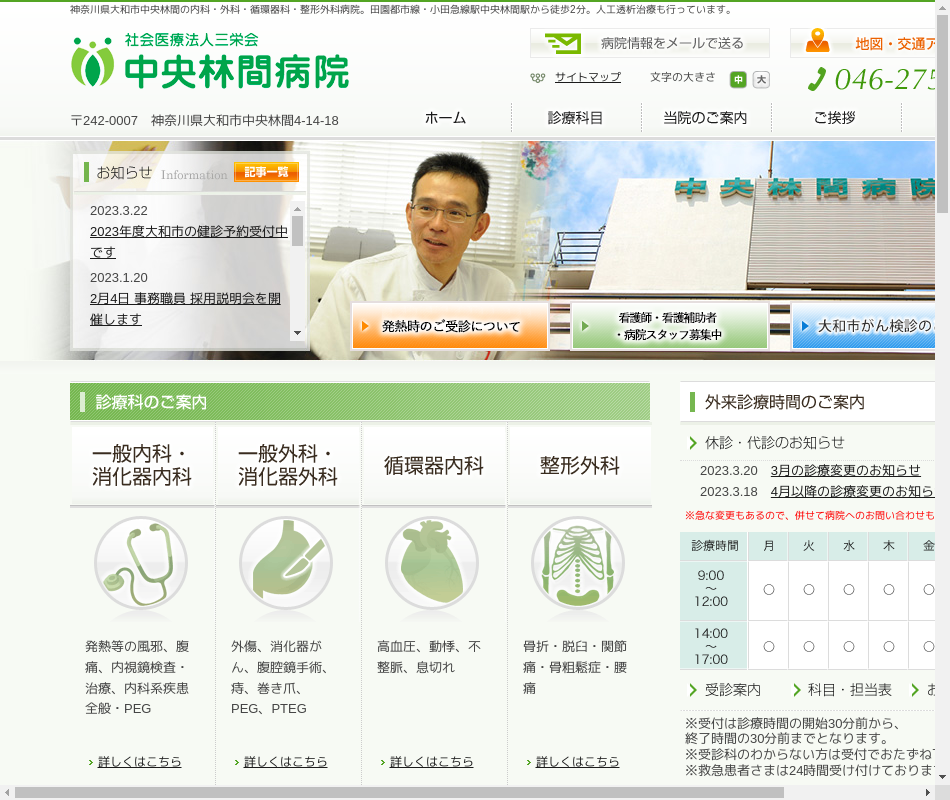
Task: Click the orange map pin icon
Action: pos(817,41)
